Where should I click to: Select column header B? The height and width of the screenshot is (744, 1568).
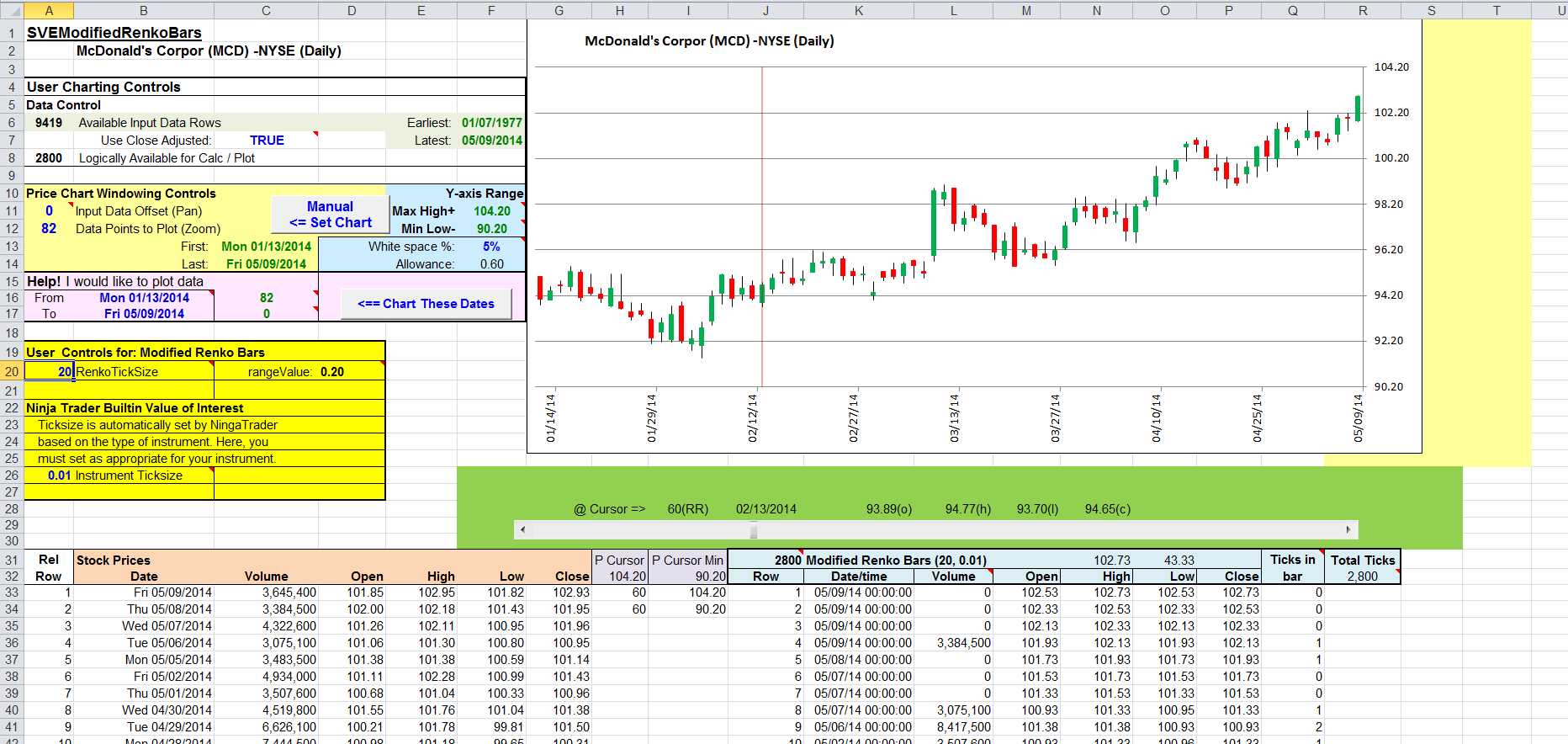144,10
